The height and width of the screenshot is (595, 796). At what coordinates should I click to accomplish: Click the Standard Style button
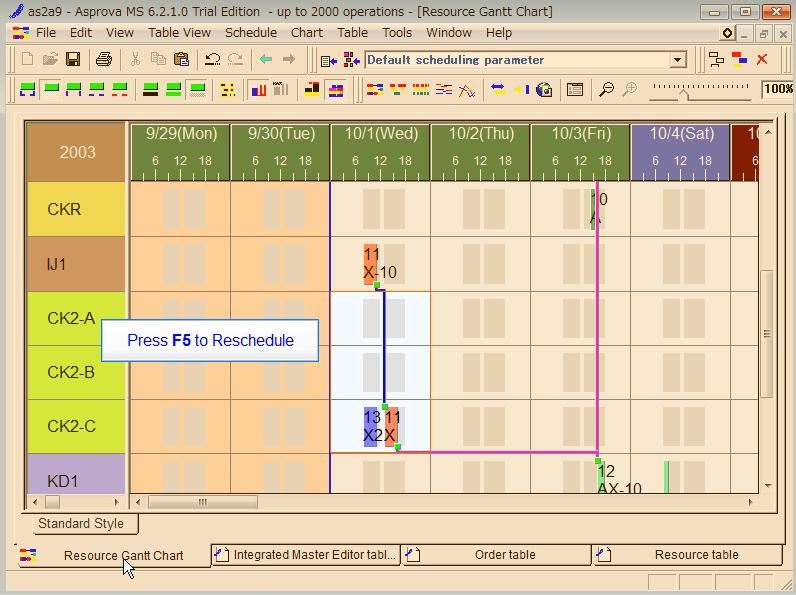pos(80,523)
